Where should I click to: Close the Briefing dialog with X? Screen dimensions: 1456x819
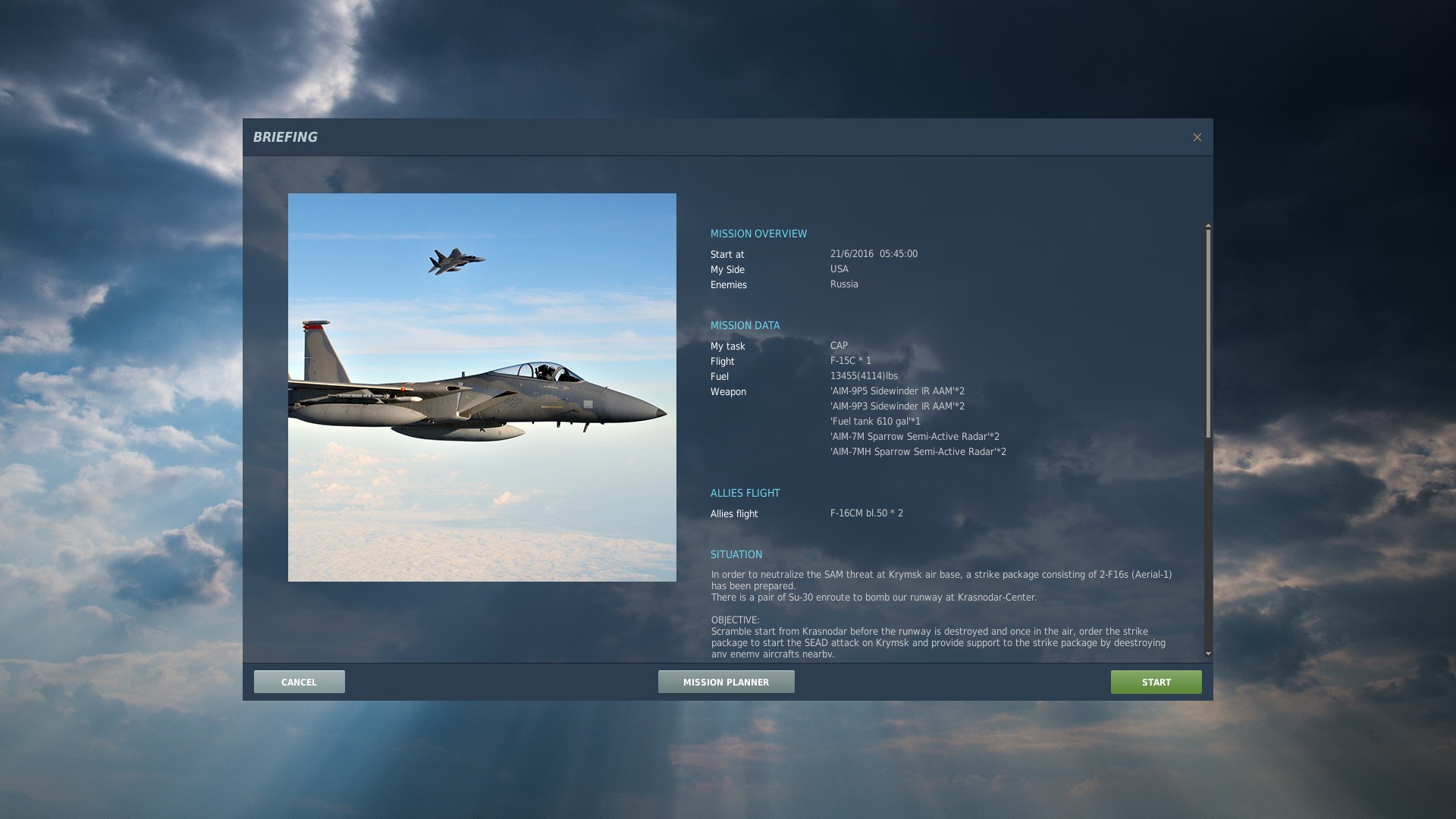pyautogui.click(x=1197, y=137)
